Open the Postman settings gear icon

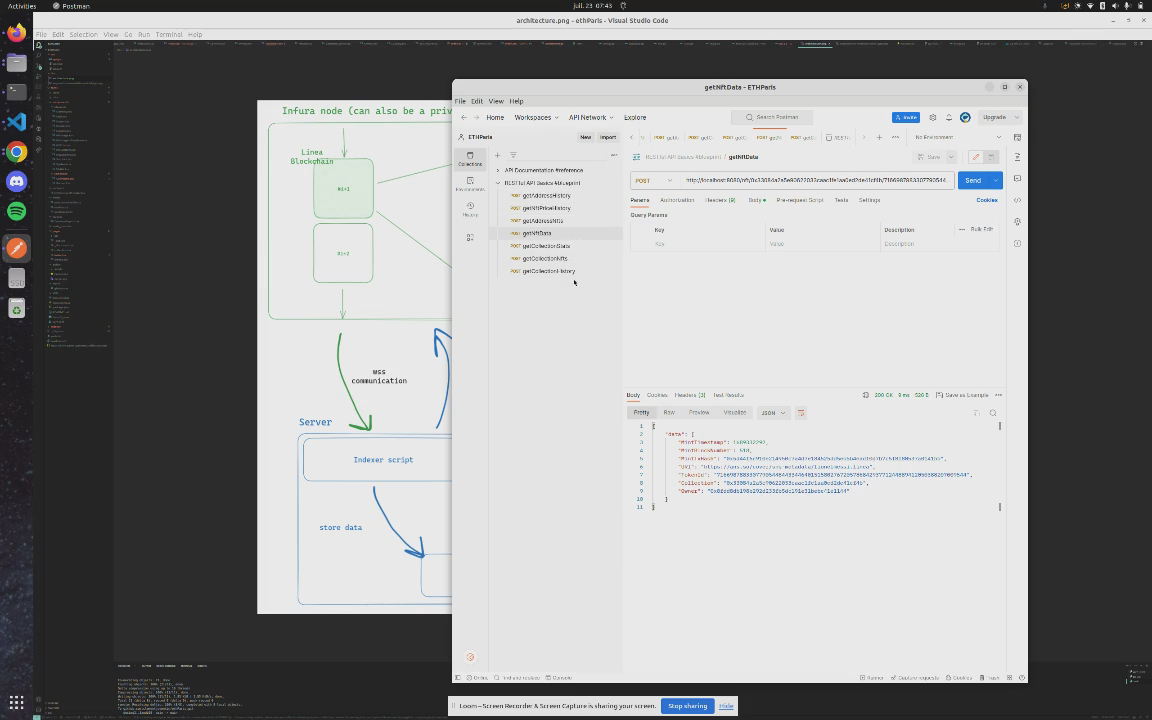[933, 118]
